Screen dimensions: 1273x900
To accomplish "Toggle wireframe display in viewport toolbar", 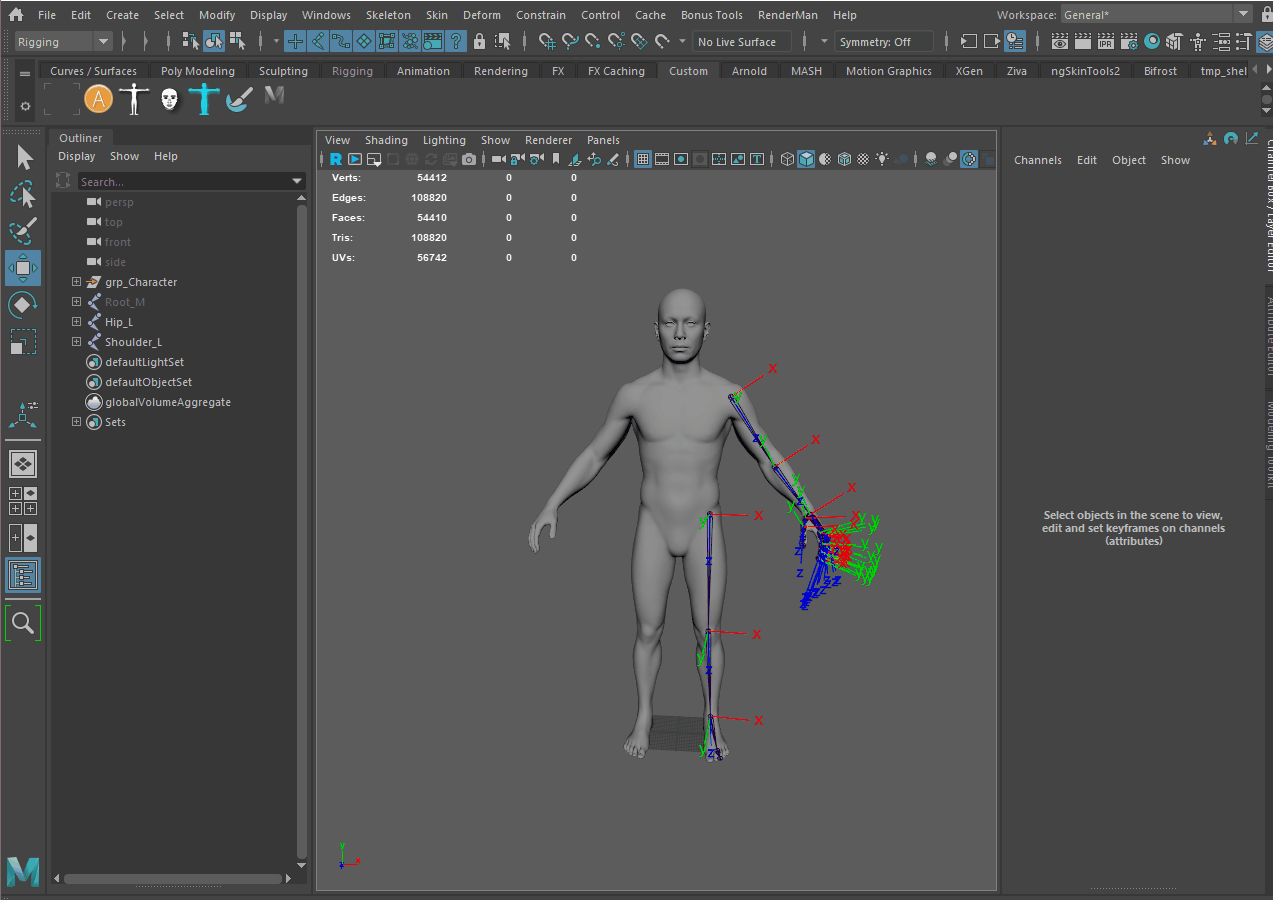I will coord(787,159).
